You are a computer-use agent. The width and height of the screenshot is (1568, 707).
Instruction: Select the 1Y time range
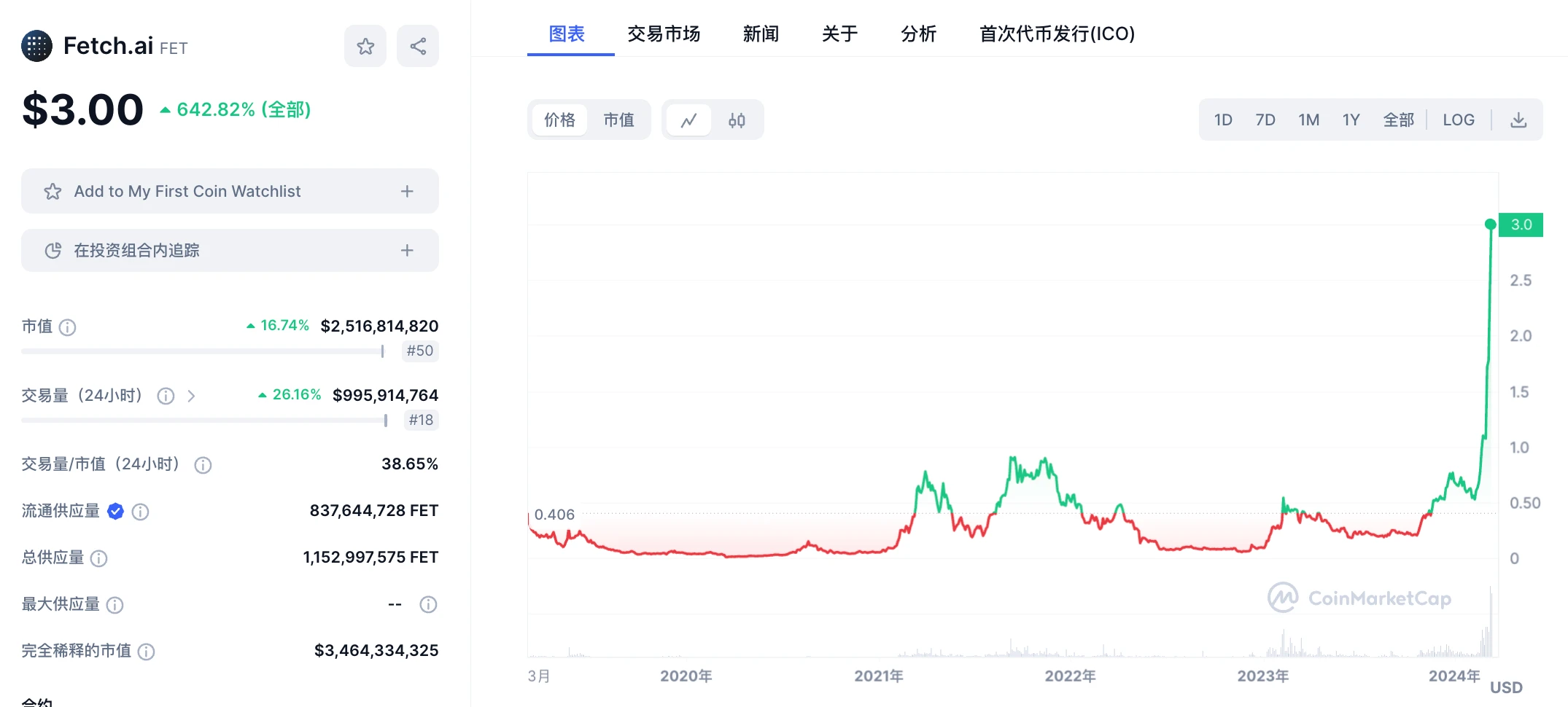click(x=1351, y=120)
